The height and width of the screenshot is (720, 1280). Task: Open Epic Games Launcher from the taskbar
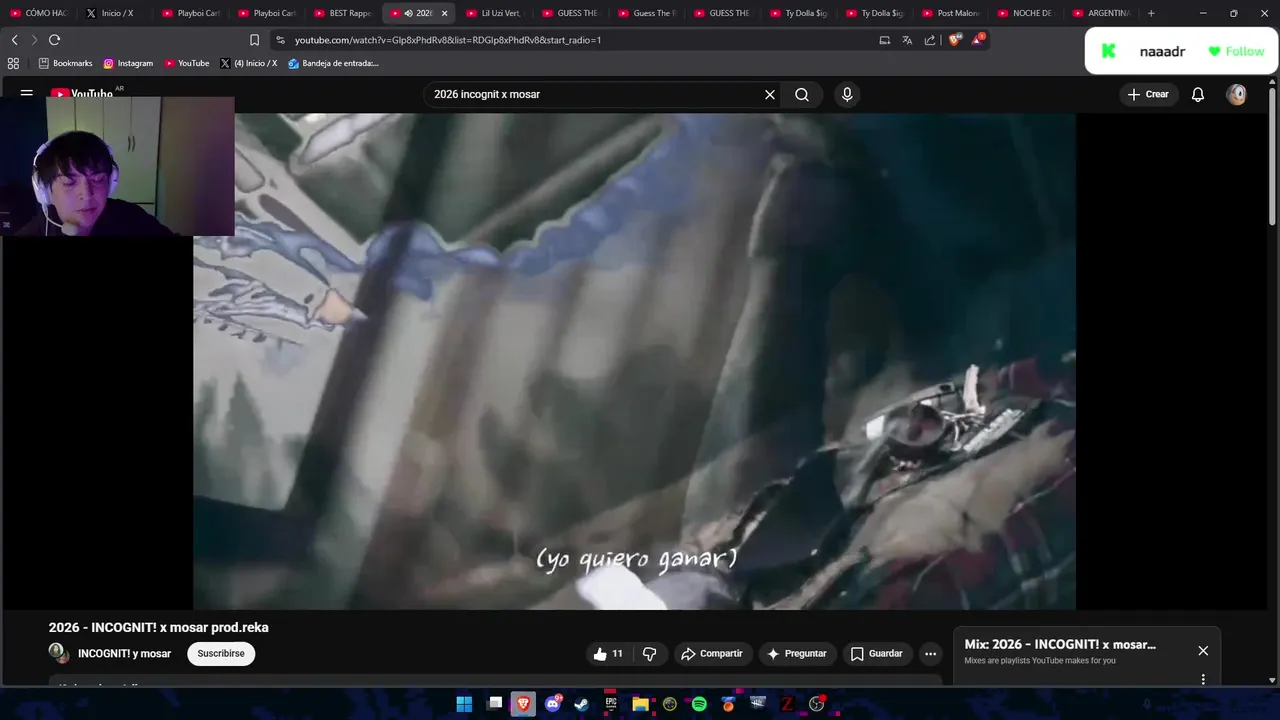pos(611,704)
